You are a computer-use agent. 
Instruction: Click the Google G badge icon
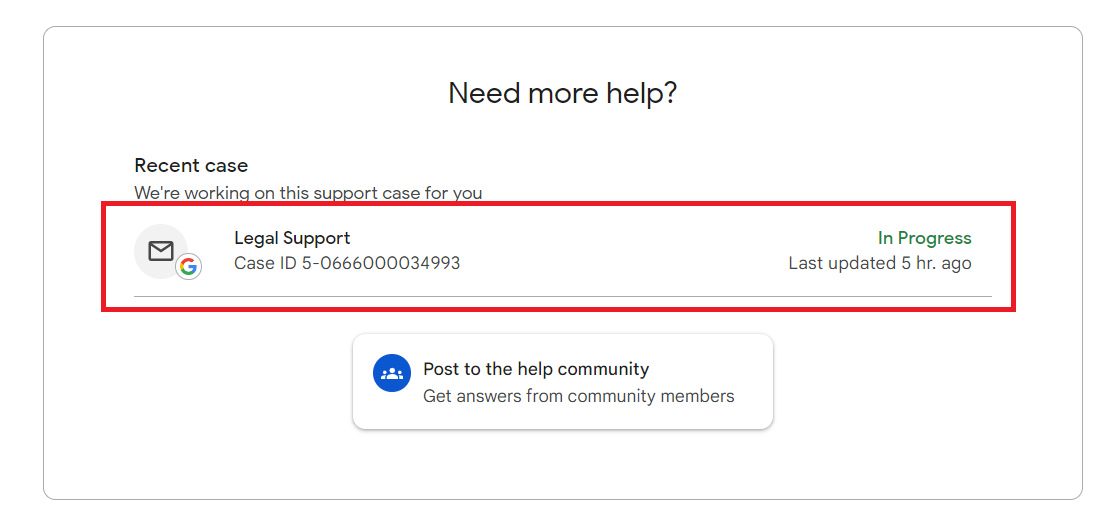click(x=188, y=267)
